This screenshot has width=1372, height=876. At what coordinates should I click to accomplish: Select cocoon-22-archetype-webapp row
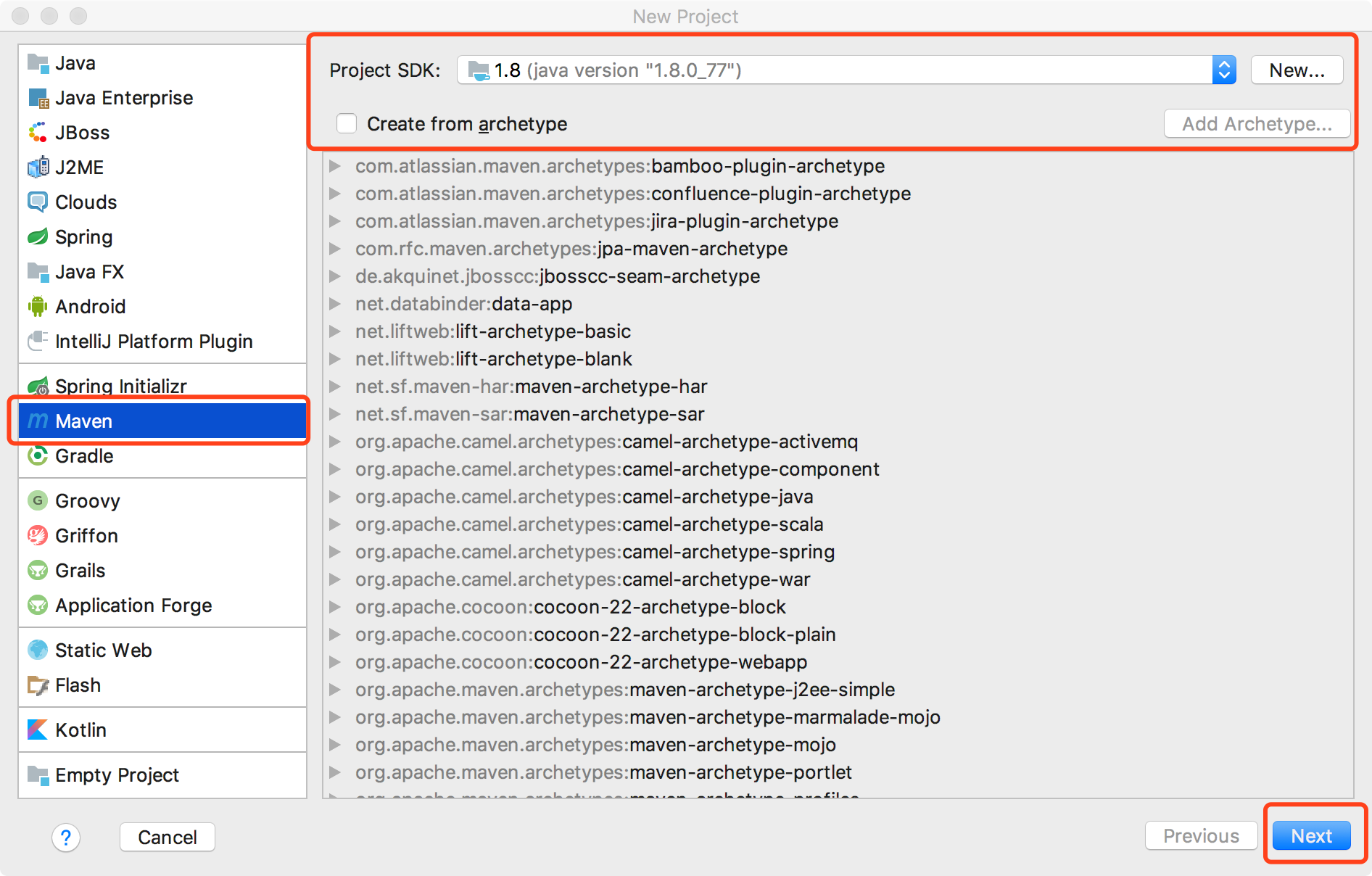coord(838,662)
